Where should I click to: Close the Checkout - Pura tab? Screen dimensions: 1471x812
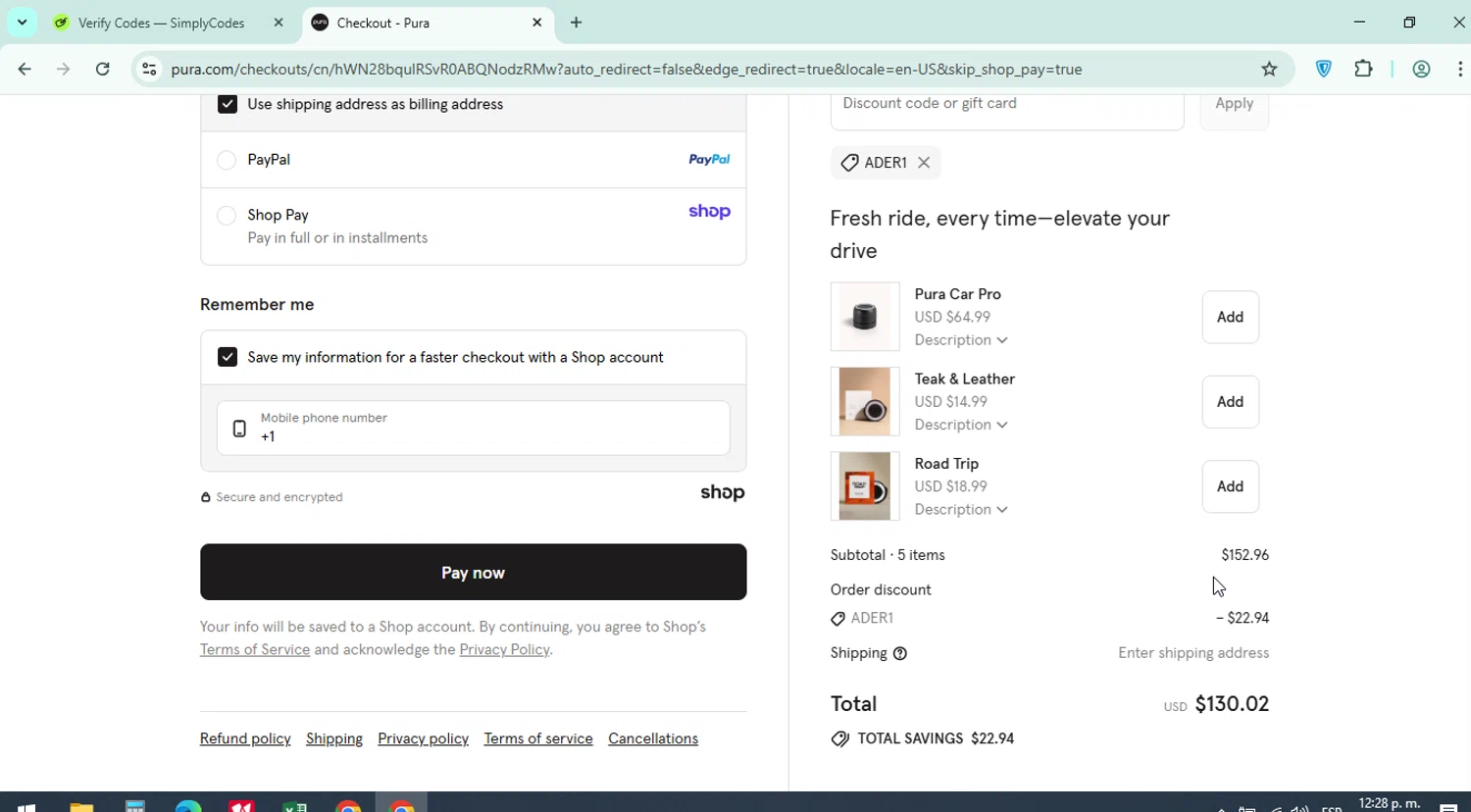tap(536, 23)
